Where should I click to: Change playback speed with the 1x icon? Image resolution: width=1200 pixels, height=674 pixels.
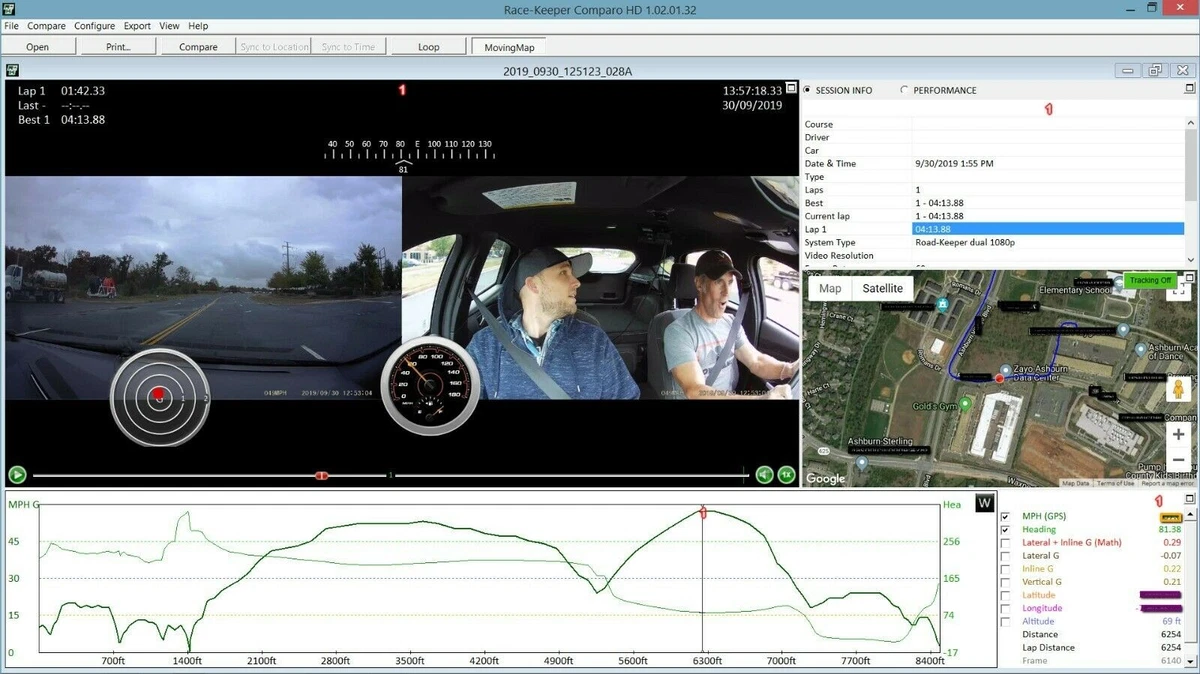(x=787, y=475)
